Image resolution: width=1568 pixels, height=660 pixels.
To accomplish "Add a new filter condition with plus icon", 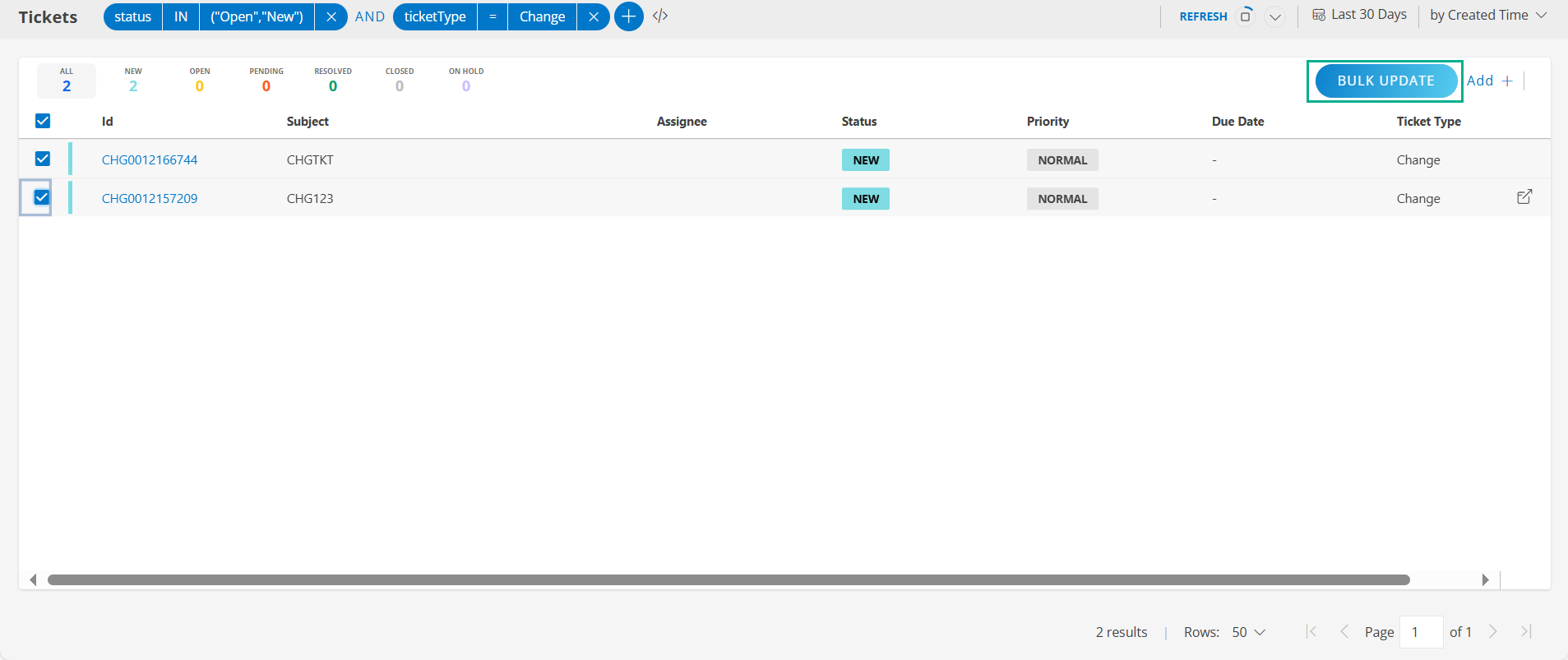I will pos(629,16).
